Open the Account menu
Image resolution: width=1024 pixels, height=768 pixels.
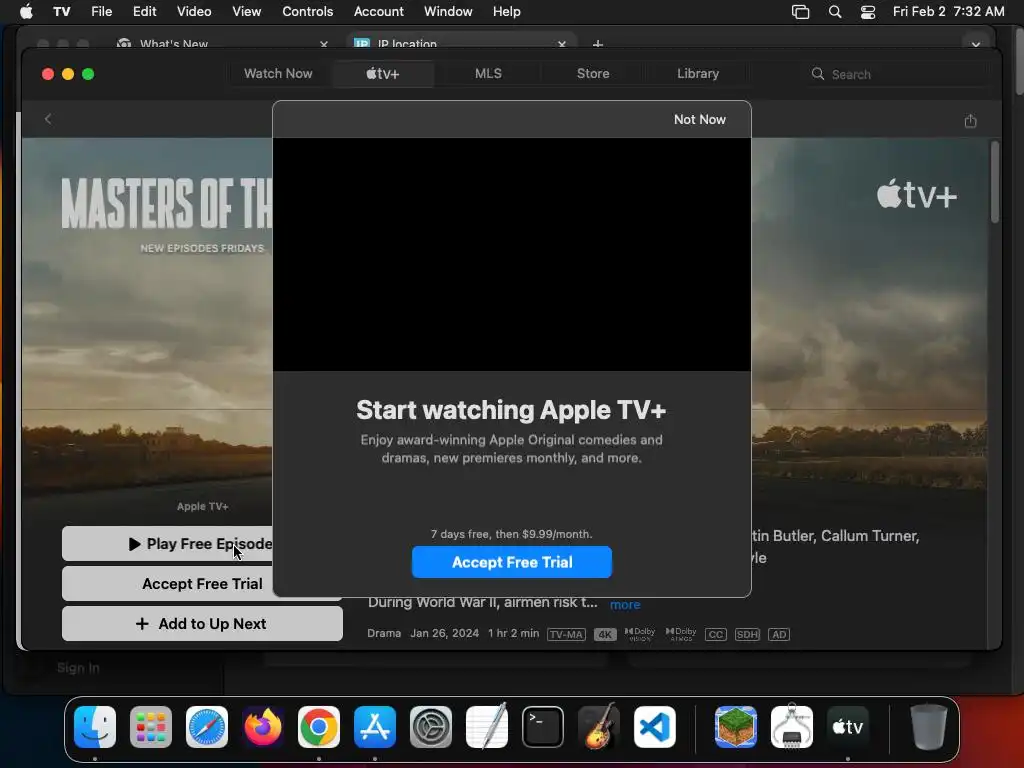click(x=379, y=12)
